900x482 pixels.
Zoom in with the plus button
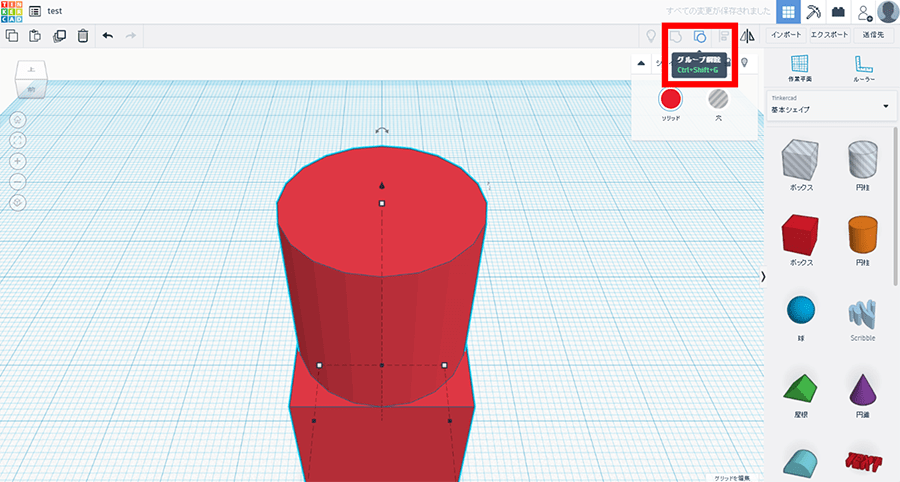[18, 160]
